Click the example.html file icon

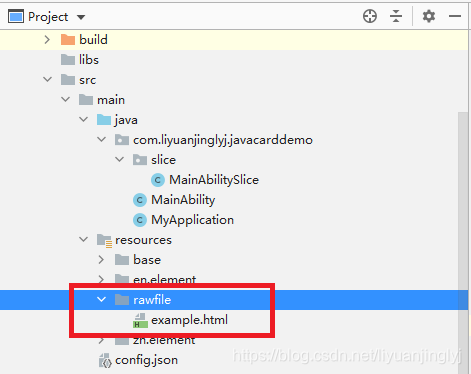pyautogui.click(x=140, y=320)
